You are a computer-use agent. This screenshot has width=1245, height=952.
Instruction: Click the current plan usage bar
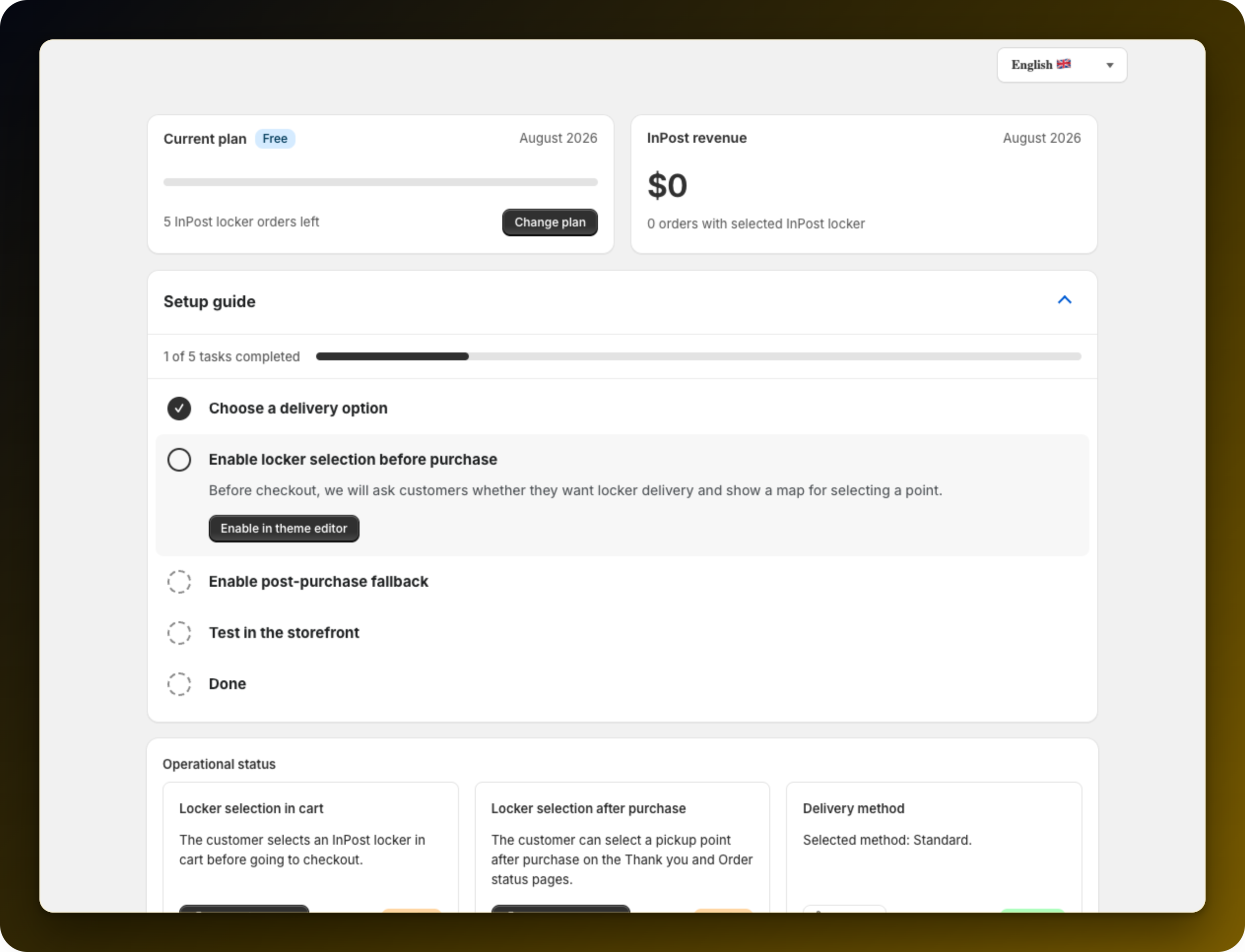[380, 183]
